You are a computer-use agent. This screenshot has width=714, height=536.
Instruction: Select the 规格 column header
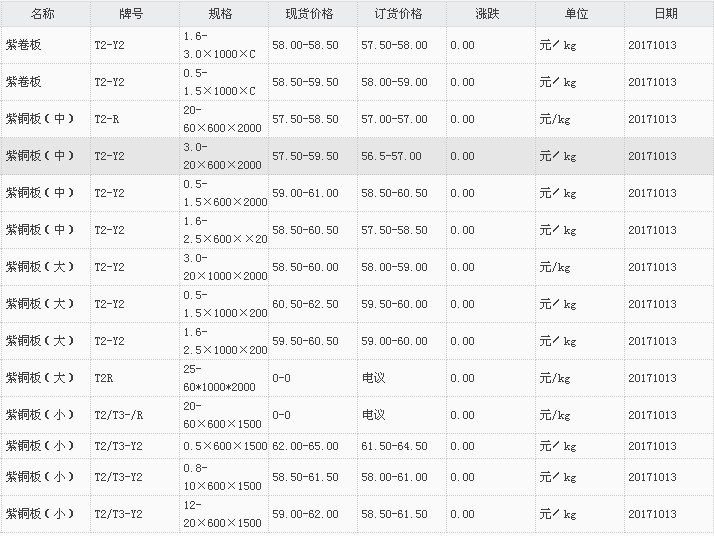coord(222,14)
